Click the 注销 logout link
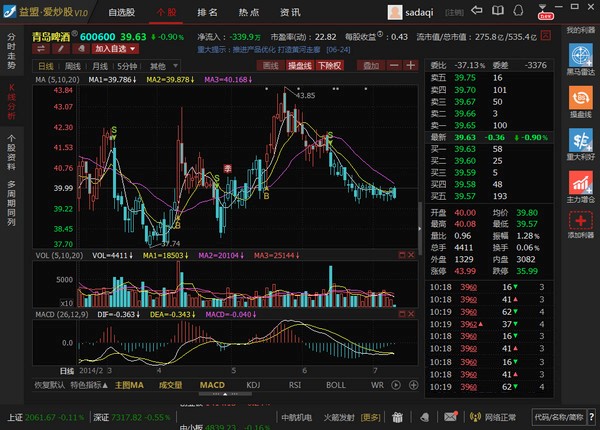The width and height of the screenshot is (600, 430). tap(454, 13)
